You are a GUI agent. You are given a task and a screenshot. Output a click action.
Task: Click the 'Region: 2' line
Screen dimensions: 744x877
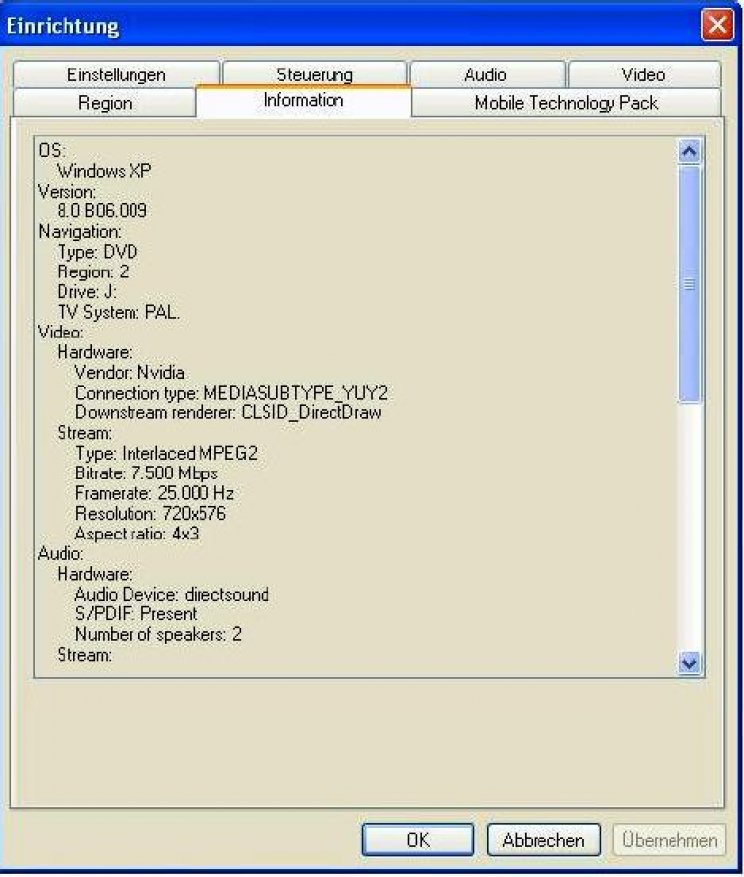(x=93, y=272)
